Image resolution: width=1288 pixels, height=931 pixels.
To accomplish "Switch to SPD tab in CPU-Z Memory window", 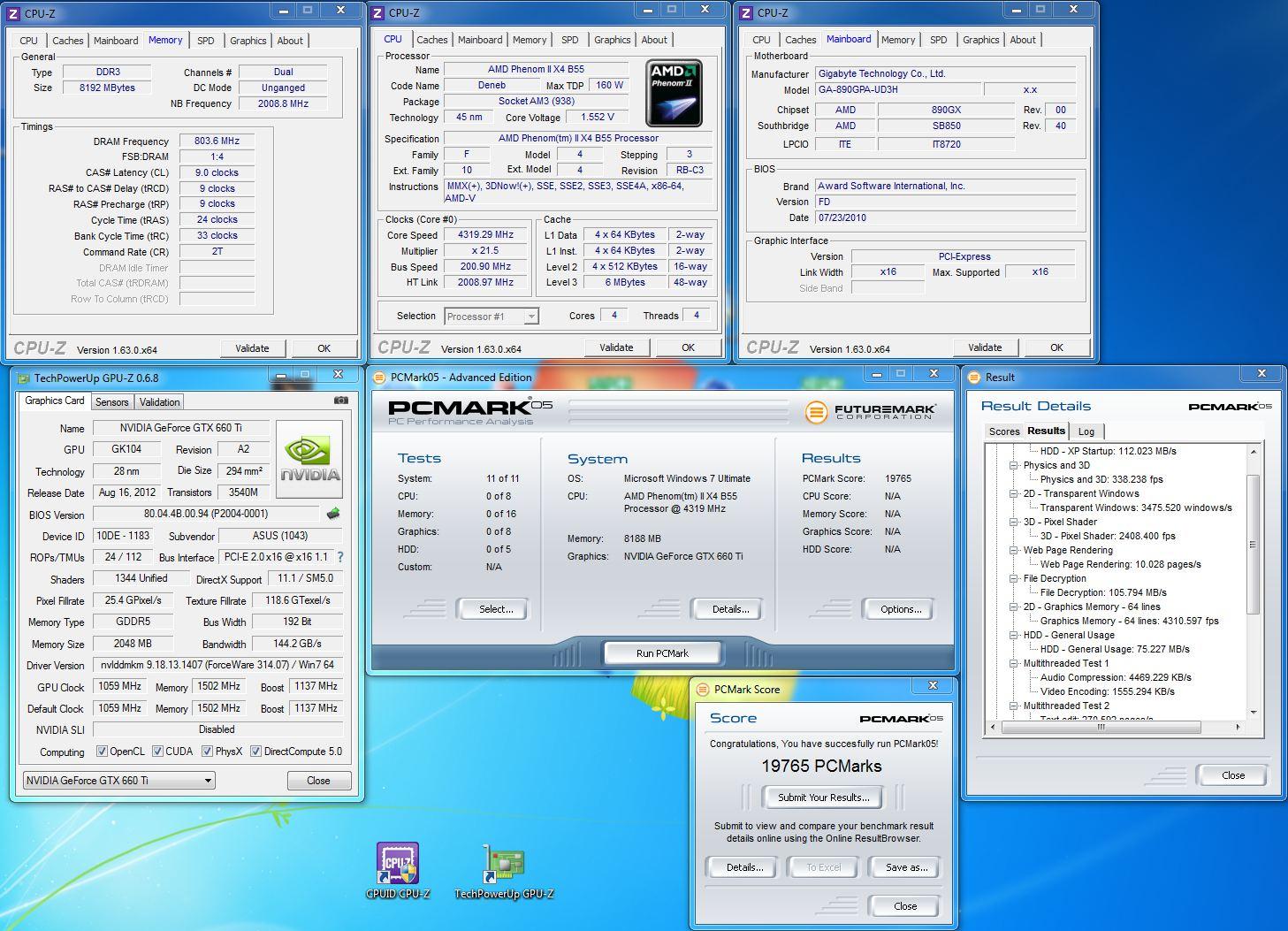I will click(206, 41).
